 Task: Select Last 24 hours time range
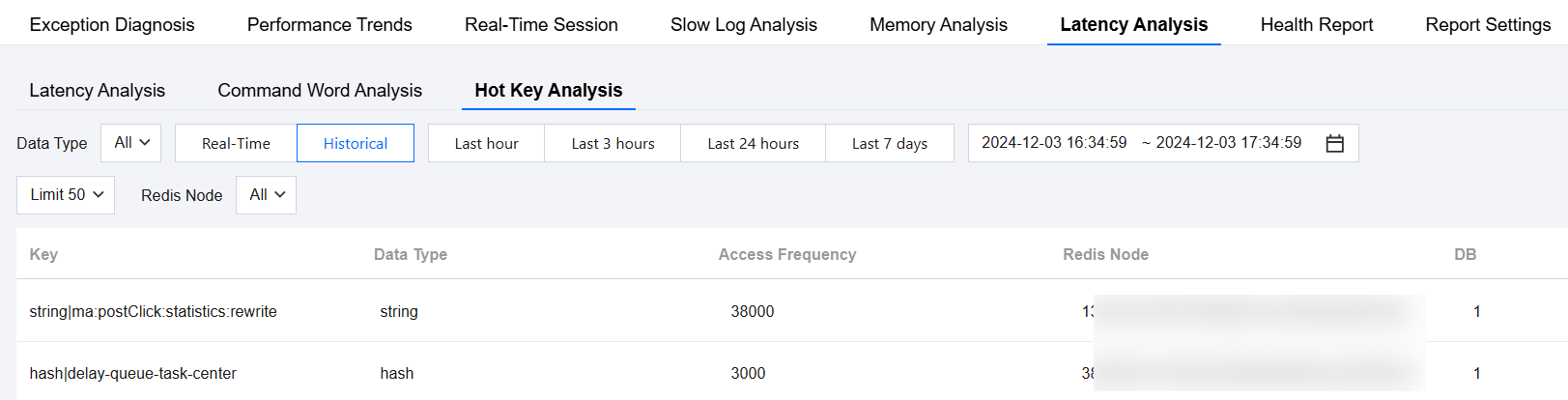[x=753, y=143]
